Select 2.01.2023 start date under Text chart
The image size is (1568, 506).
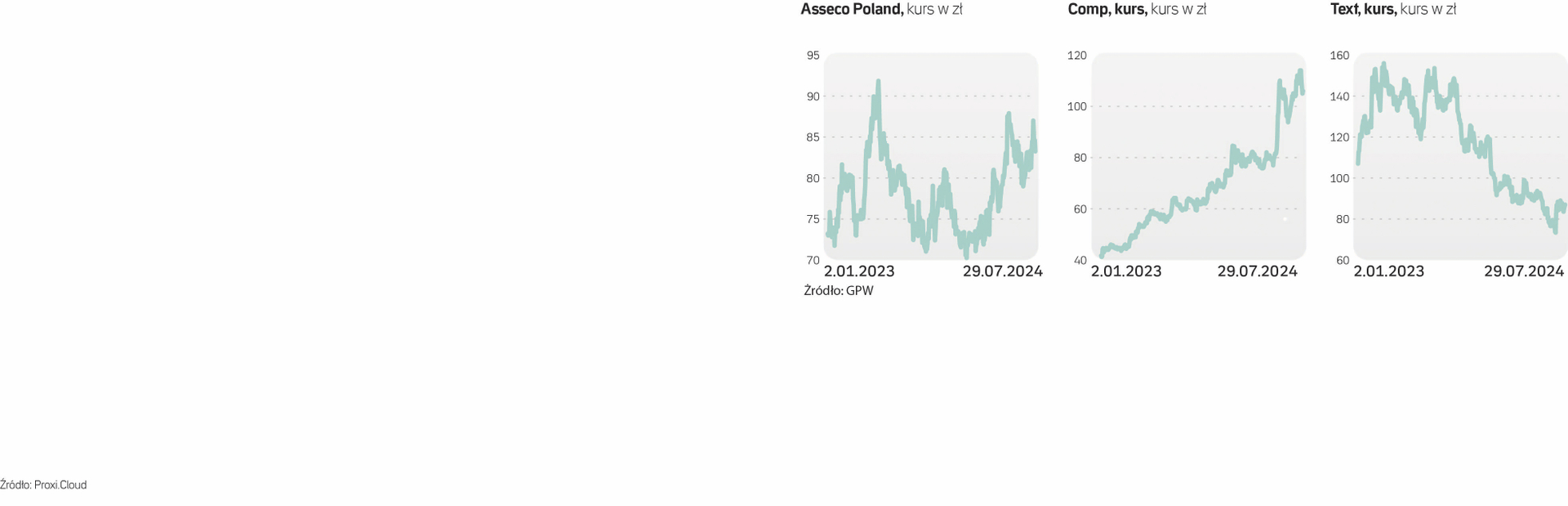tap(1388, 271)
